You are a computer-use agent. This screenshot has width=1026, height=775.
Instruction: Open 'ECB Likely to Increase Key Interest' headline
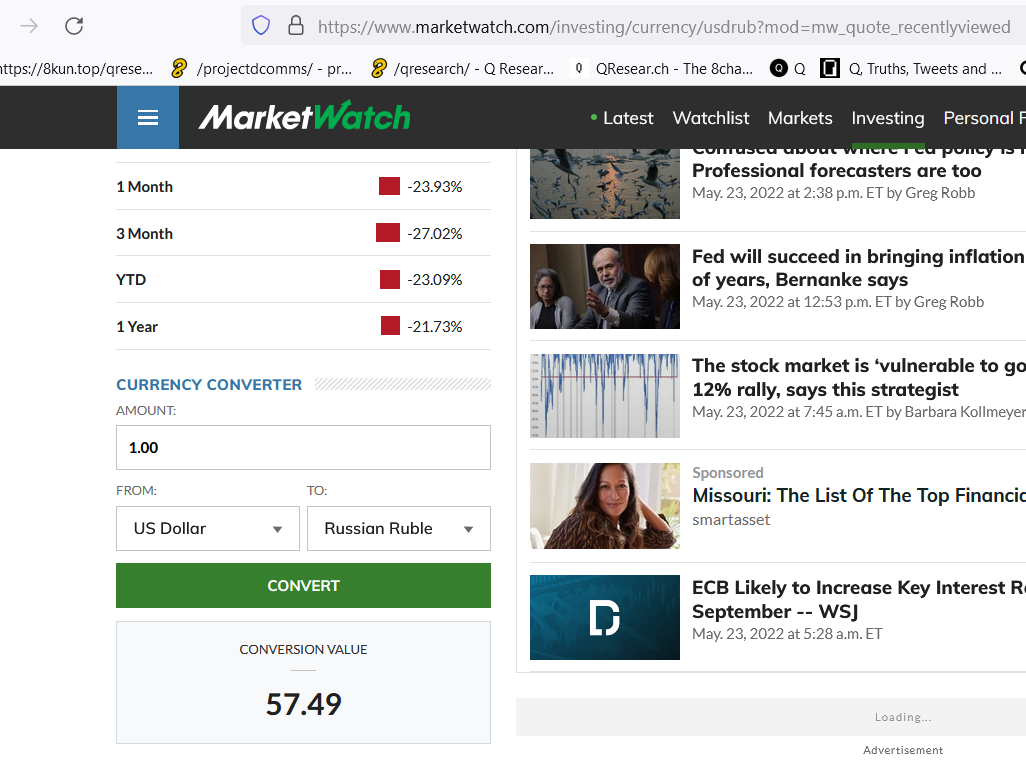pyautogui.click(x=859, y=600)
